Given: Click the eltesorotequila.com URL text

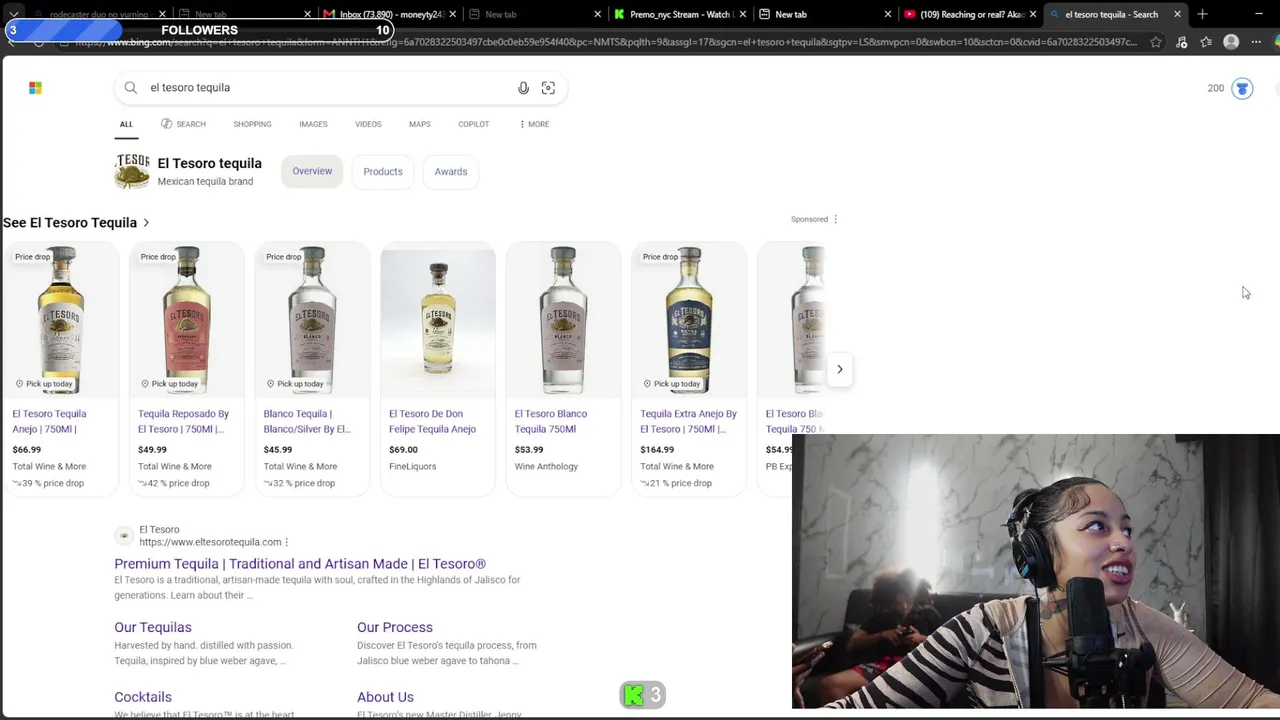Looking at the screenshot, I should 210,542.
